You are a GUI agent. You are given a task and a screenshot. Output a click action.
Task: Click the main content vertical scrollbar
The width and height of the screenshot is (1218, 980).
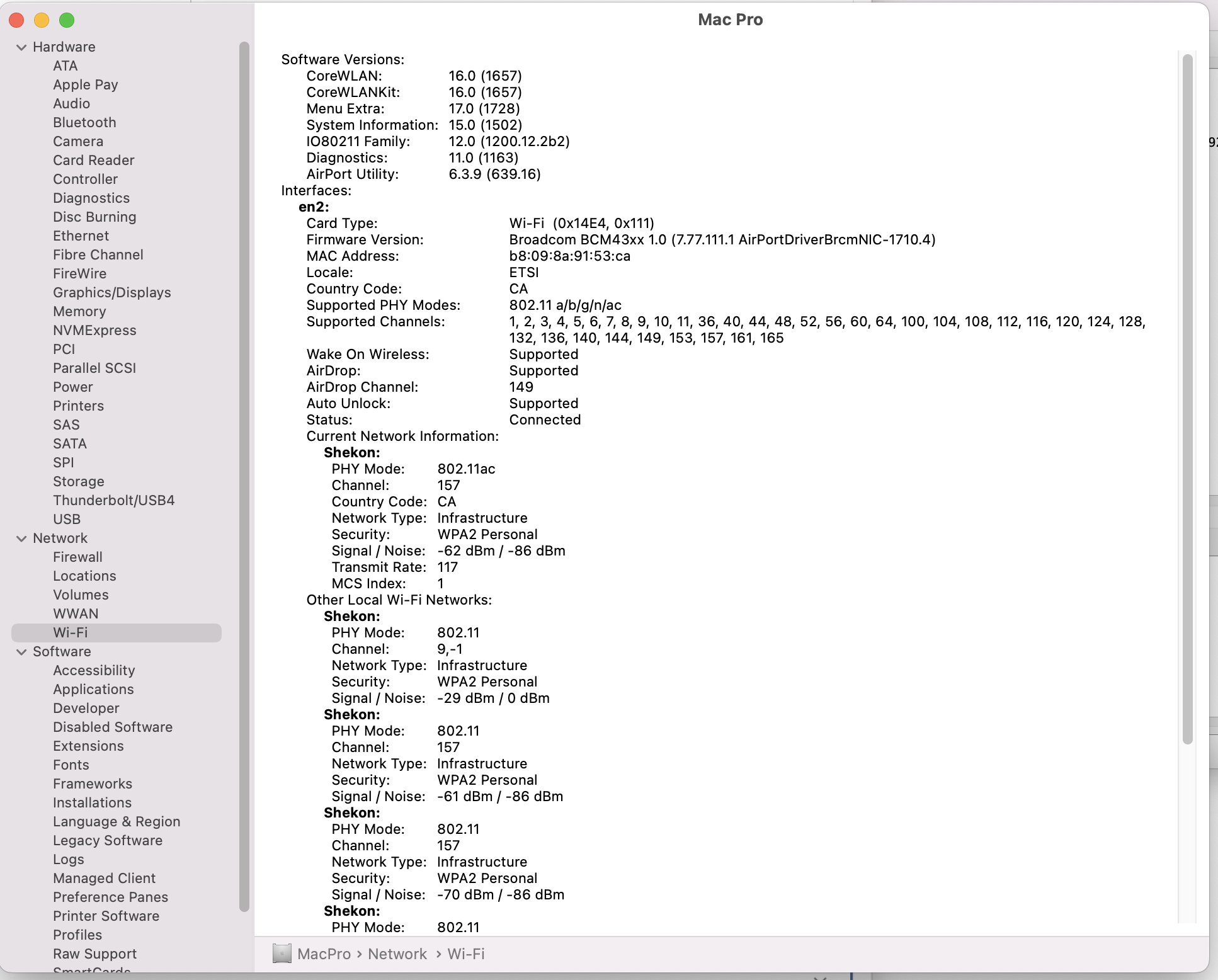click(x=1188, y=398)
